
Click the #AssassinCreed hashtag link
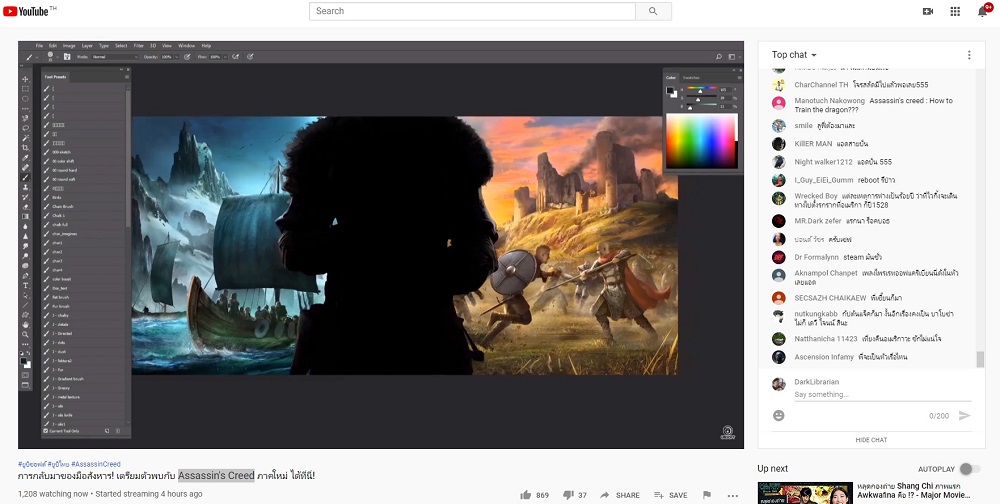pyautogui.click(x=96, y=464)
